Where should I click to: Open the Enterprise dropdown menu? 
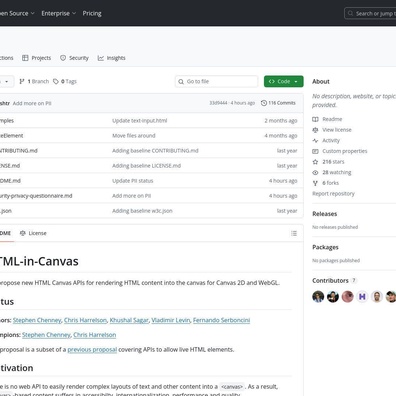tap(59, 13)
